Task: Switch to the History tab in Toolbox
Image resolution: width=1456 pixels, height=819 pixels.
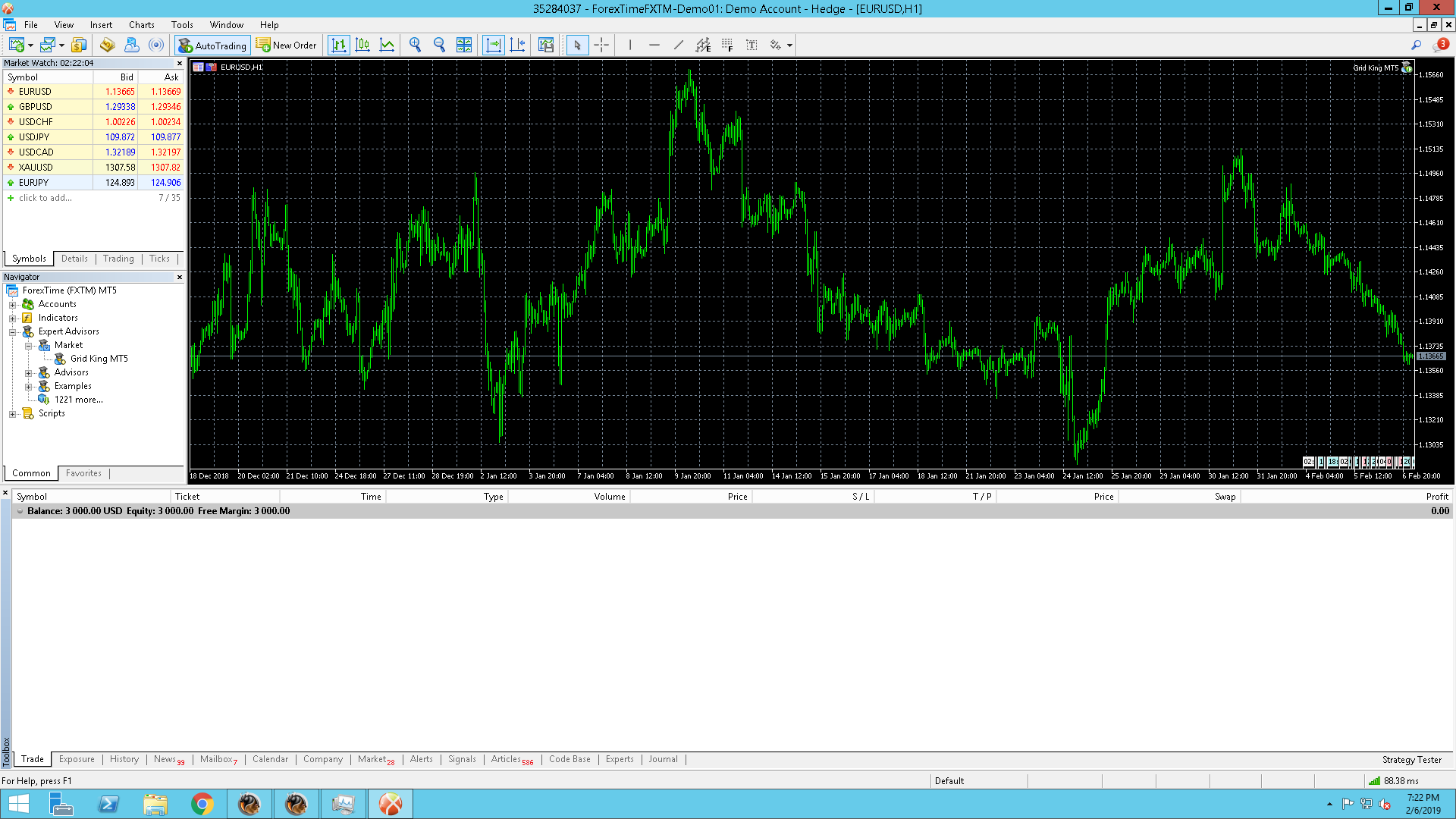Action: (124, 759)
